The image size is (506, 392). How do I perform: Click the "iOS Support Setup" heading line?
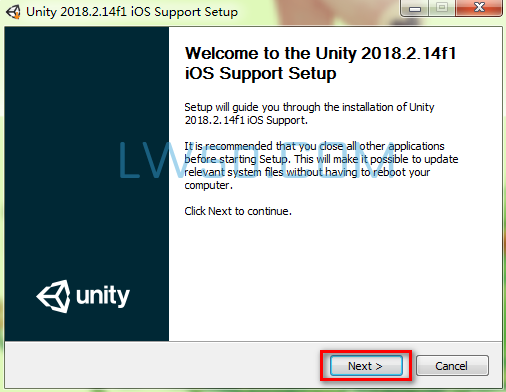[x=260, y=74]
